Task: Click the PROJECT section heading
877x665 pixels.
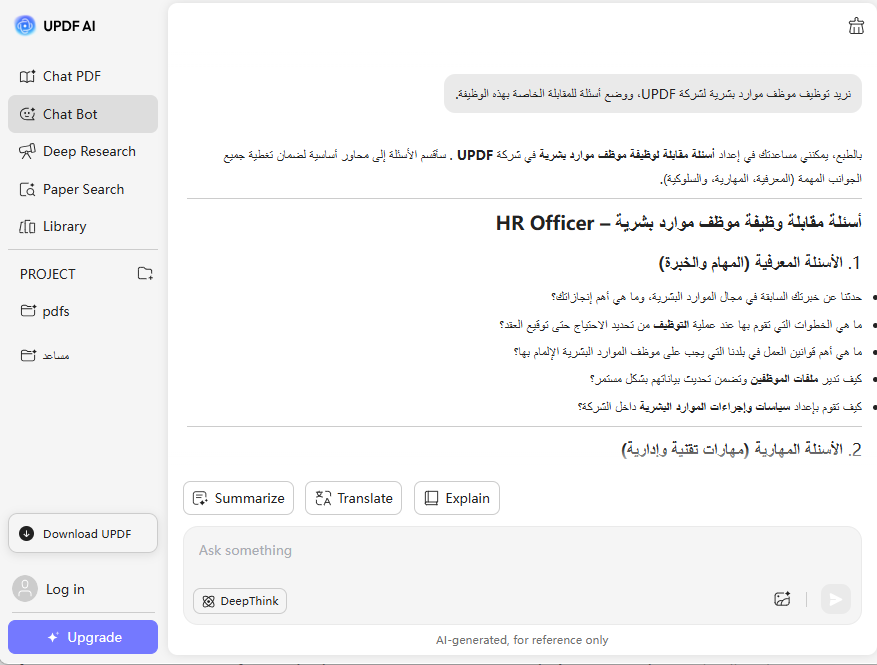Action: click(x=48, y=274)
